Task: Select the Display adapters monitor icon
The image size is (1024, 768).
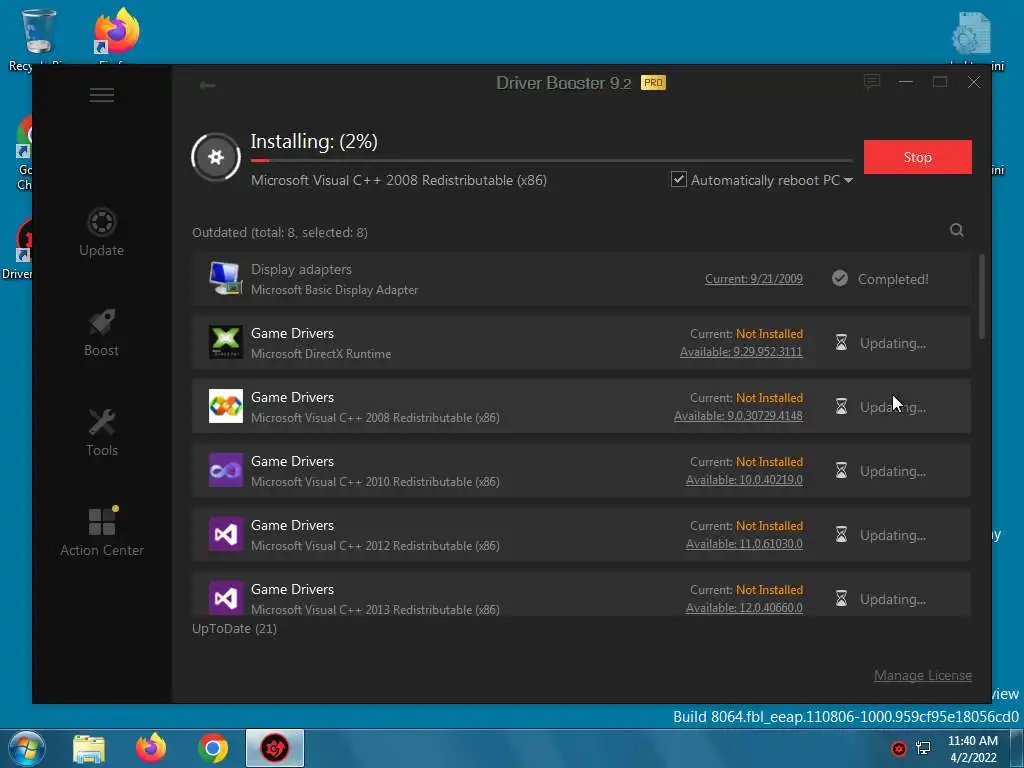Action: [x=225, y=278]
